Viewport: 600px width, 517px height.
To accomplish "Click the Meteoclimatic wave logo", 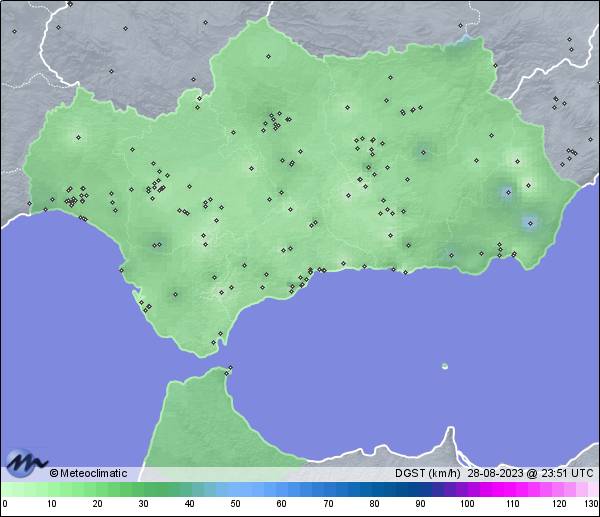I will click(26, 463).
